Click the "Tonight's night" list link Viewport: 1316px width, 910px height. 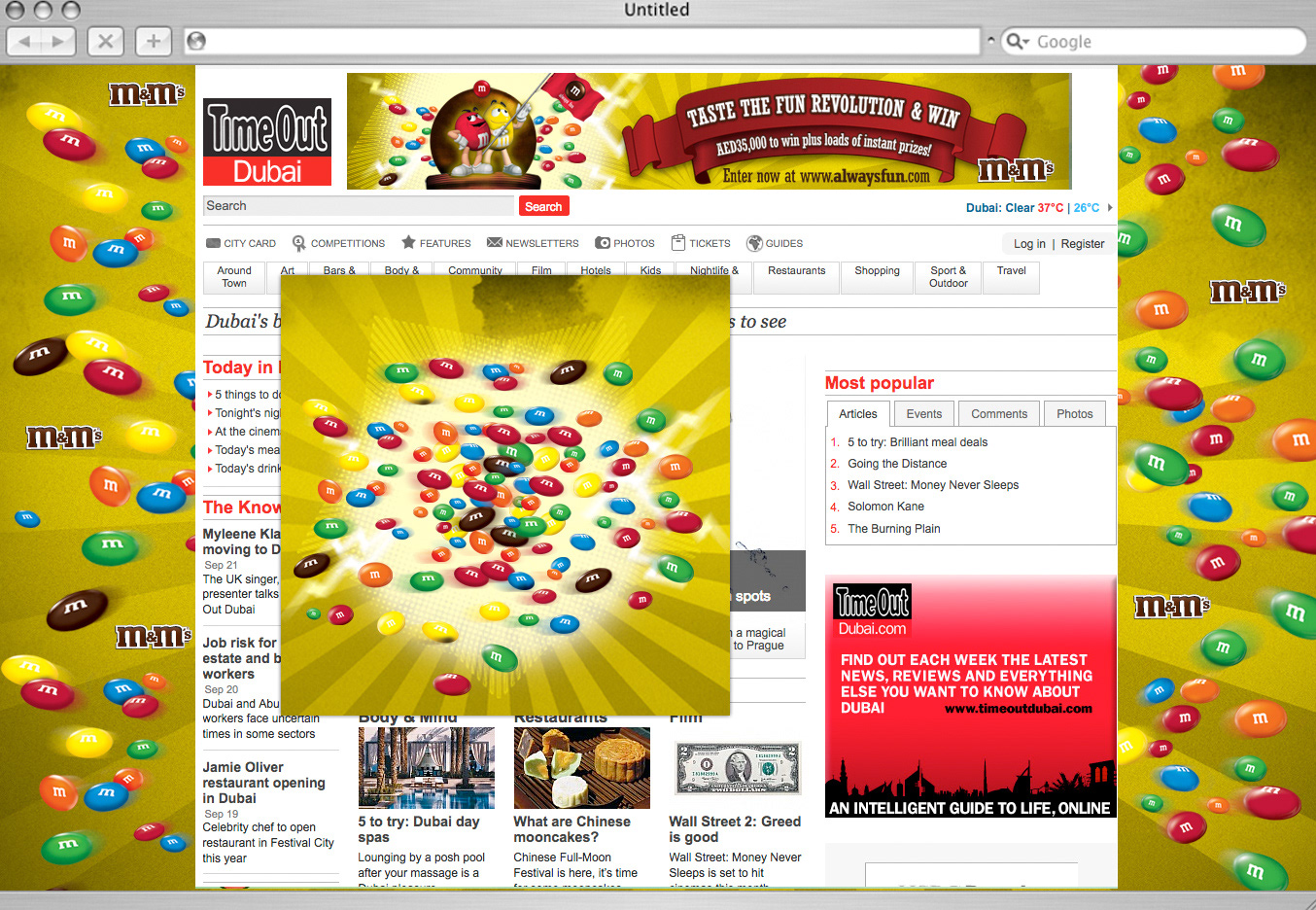click(247, 413)
